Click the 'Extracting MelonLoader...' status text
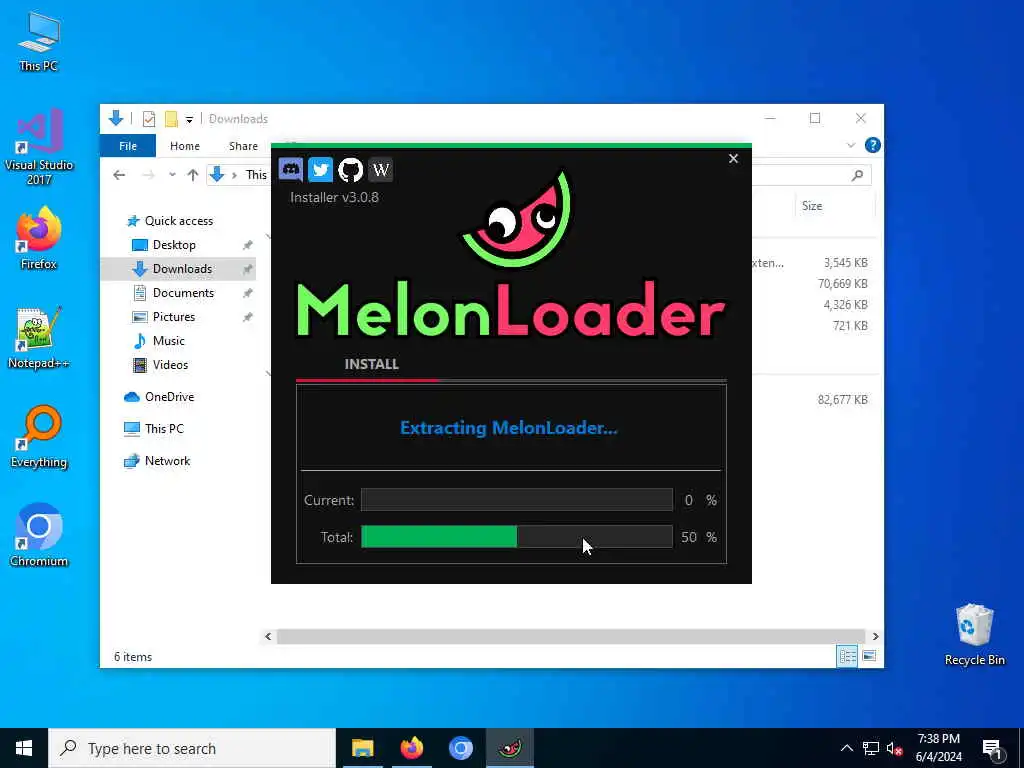Image resolution: width=1024 pixels, height=768 pixels. click(509, 428)
